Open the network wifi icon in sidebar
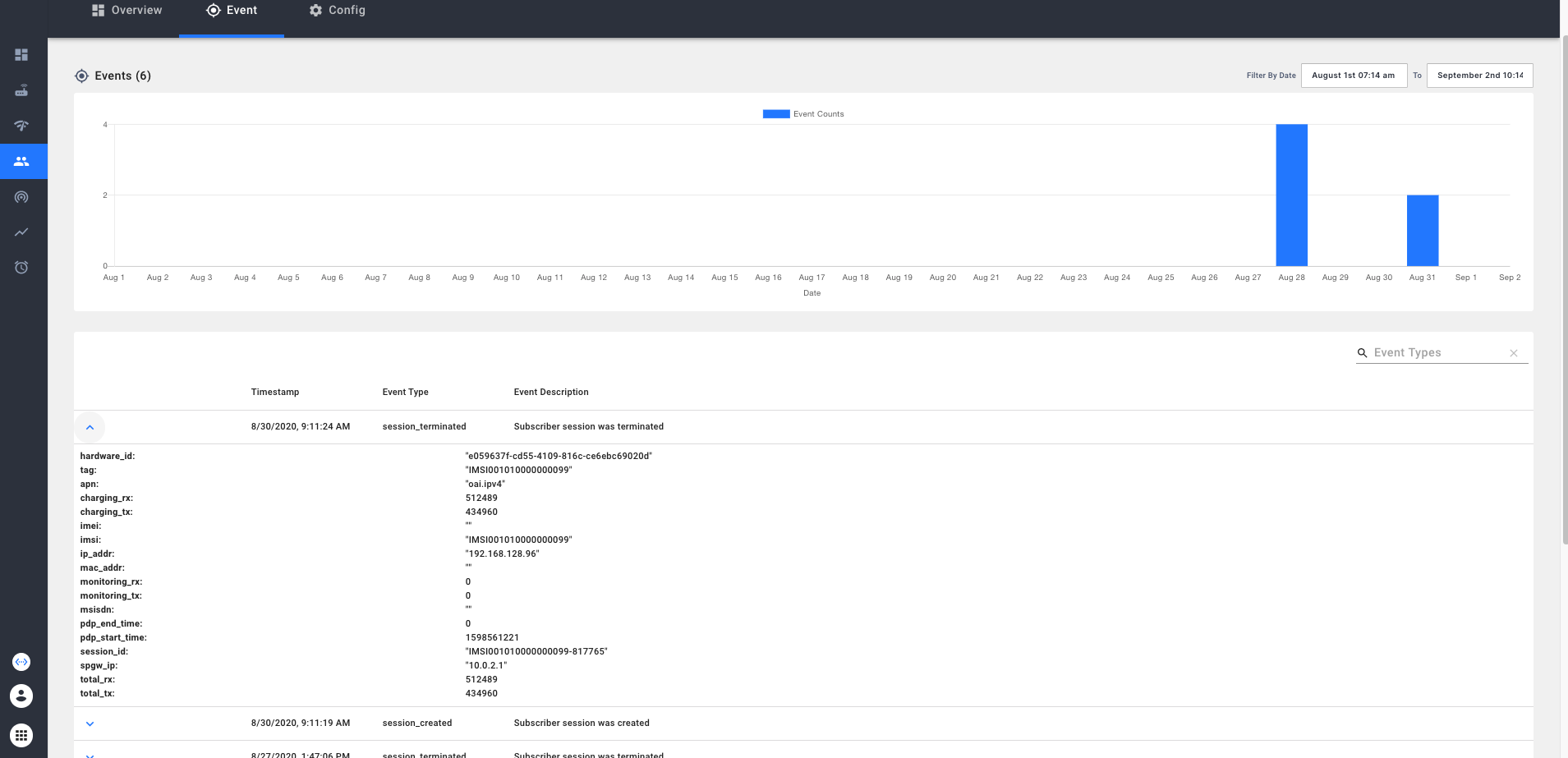The height and width of the screenshot is (758, 1568). click(22, 126)
